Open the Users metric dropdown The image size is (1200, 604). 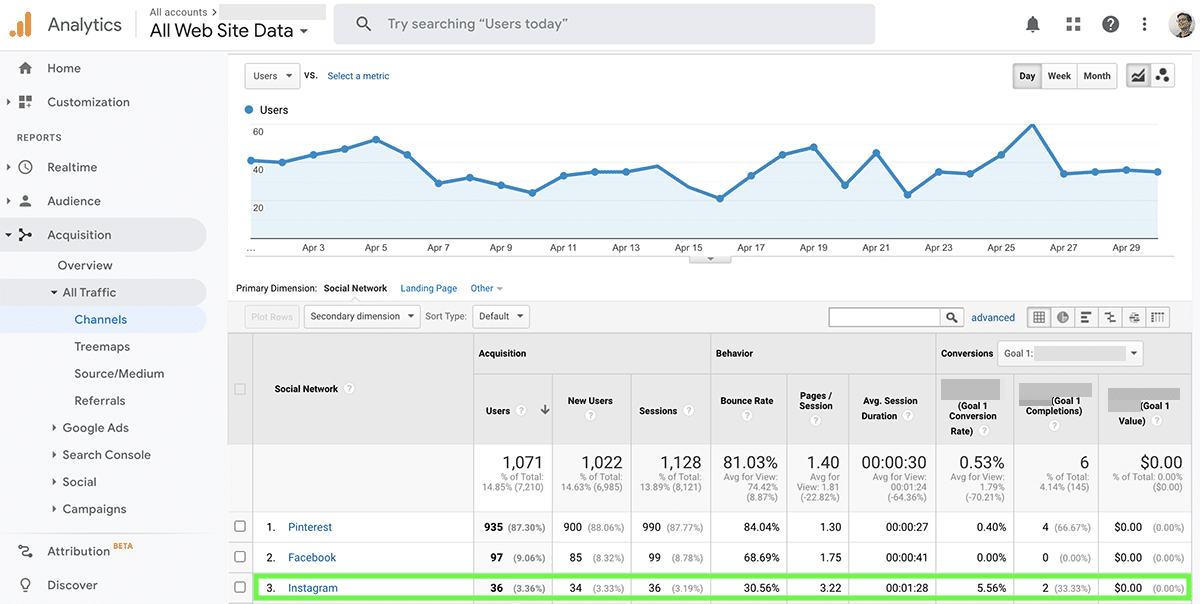pyautogui.click(x=271, y=75)
